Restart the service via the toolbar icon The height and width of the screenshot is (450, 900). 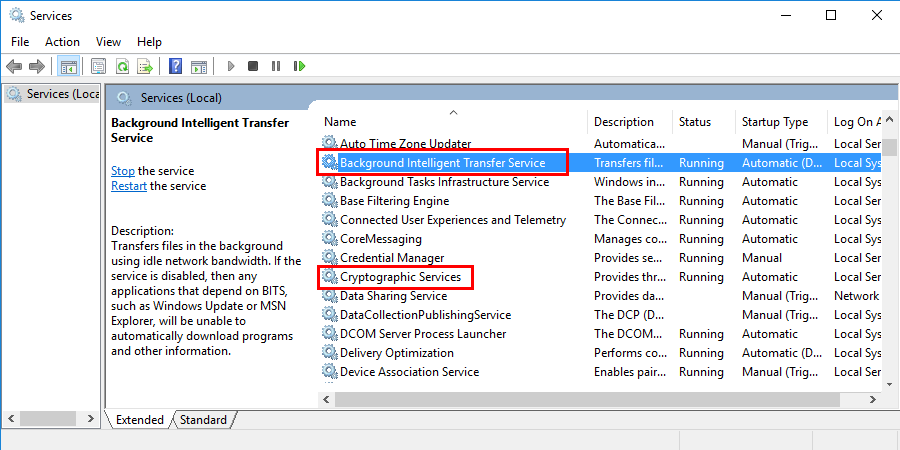(x=299, y=67)
